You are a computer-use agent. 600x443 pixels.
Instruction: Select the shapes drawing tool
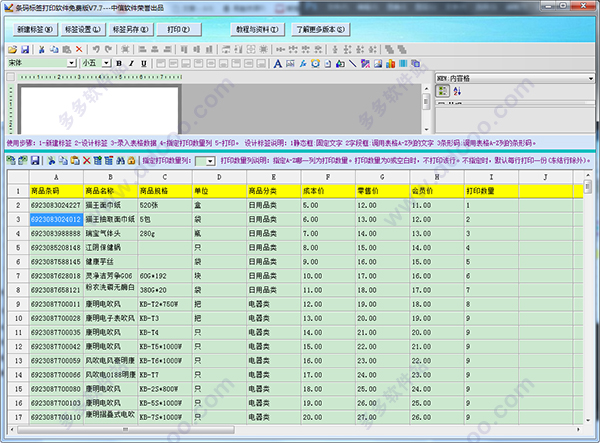[340, 64]
